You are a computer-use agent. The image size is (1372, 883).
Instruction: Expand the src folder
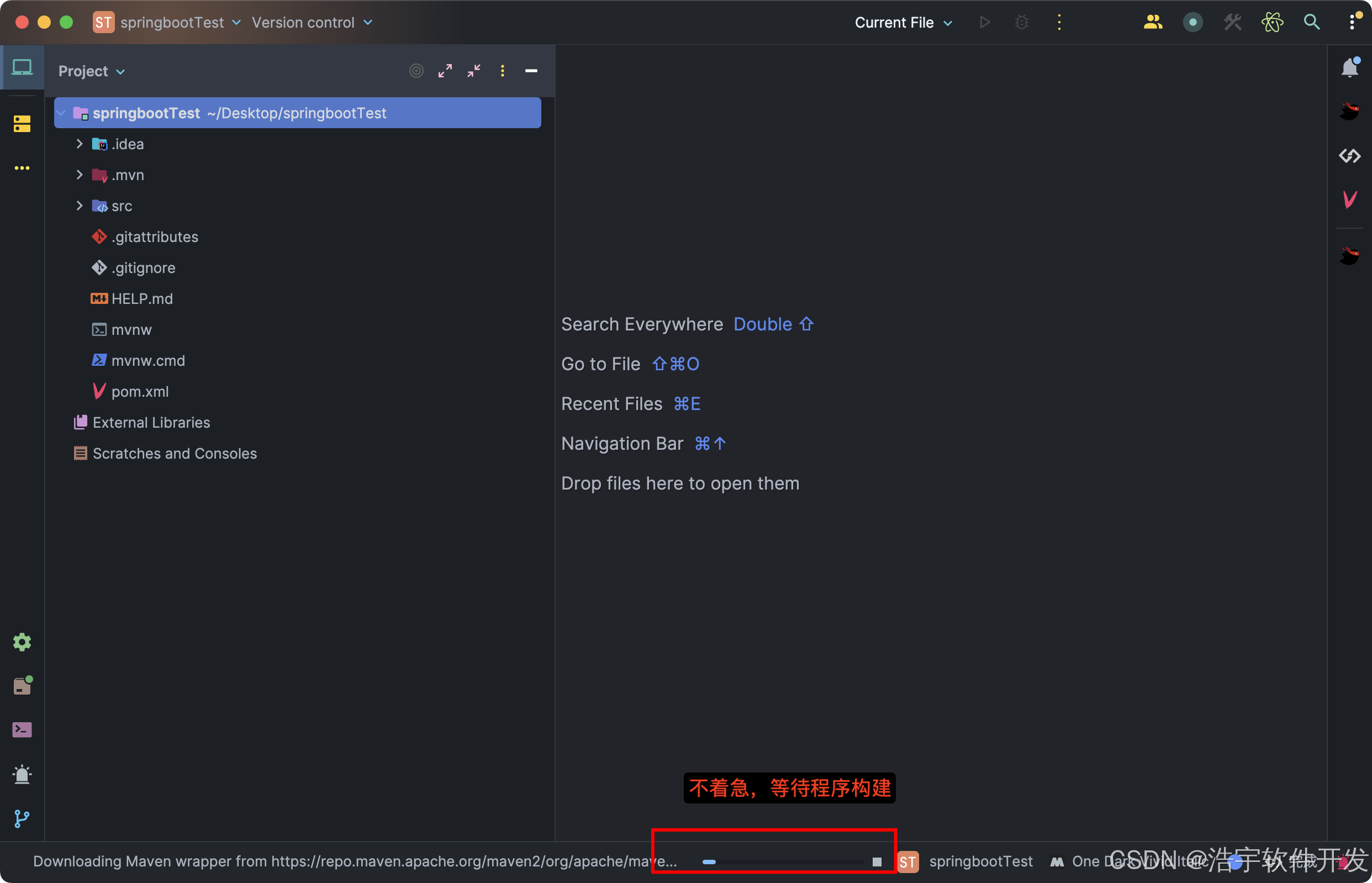(x=80, y=206)
